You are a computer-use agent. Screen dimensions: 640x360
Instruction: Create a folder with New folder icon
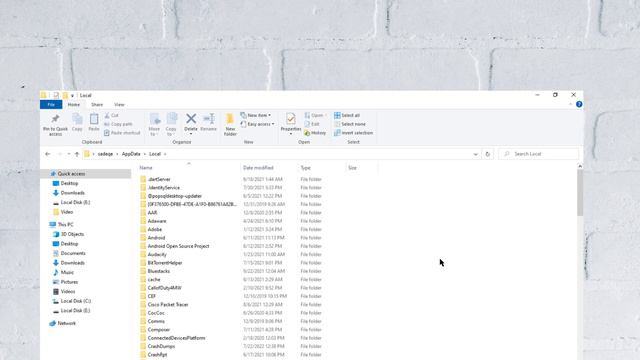click(x=230, y=119)
